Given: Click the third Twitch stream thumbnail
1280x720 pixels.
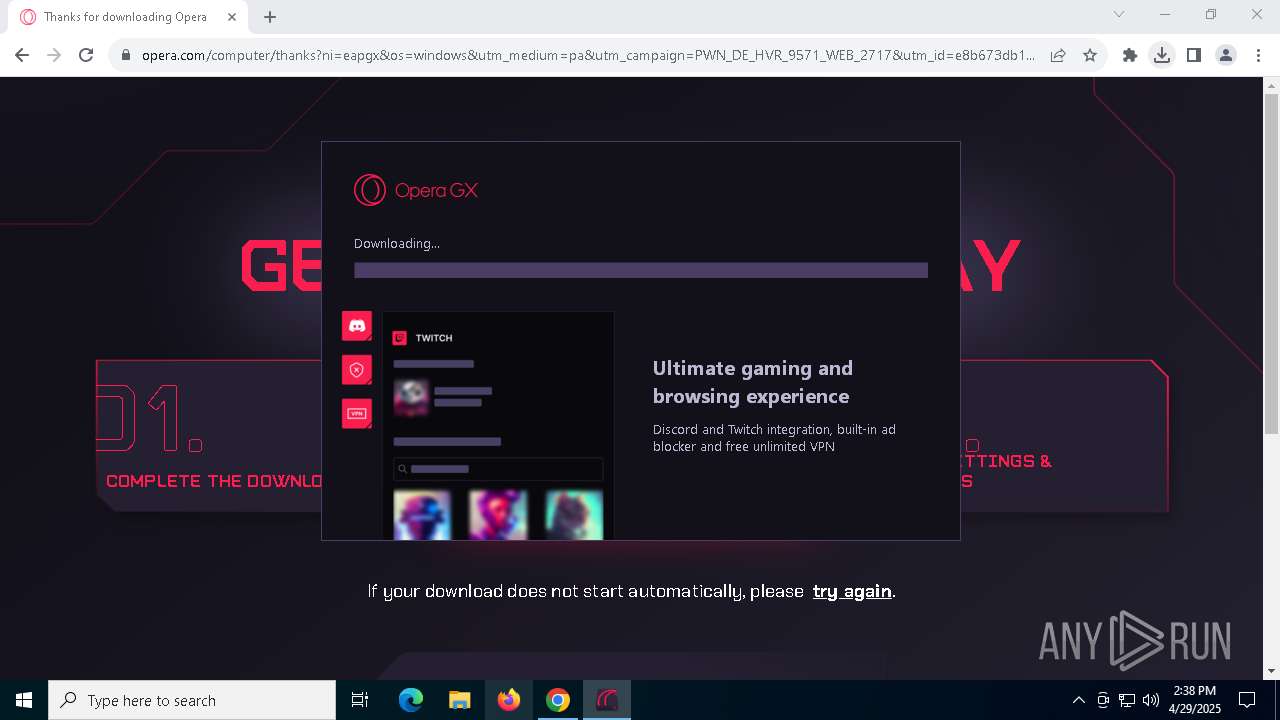Looking at the screenshot, I should tap(574, 515).
